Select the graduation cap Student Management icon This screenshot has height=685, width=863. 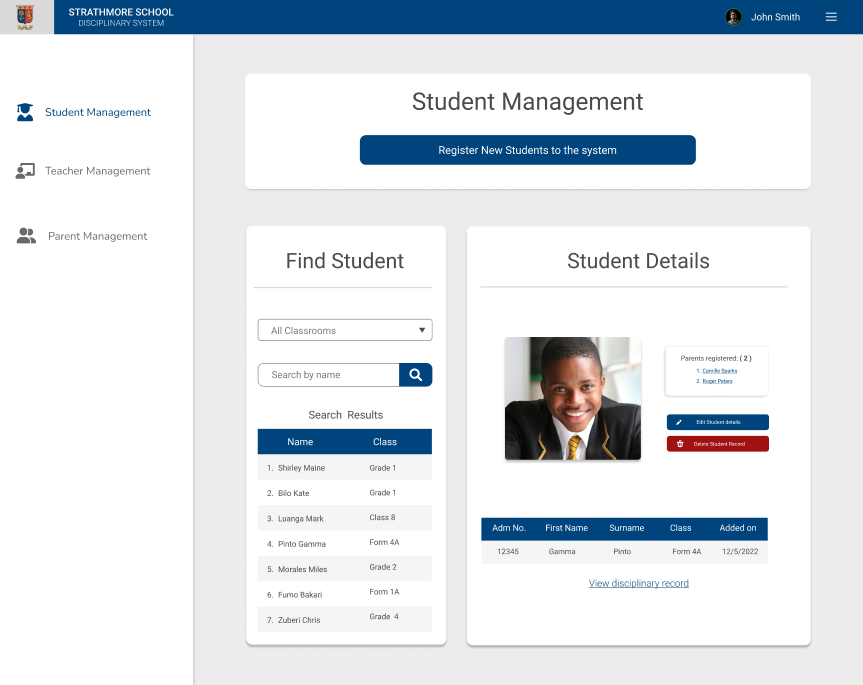25,112
